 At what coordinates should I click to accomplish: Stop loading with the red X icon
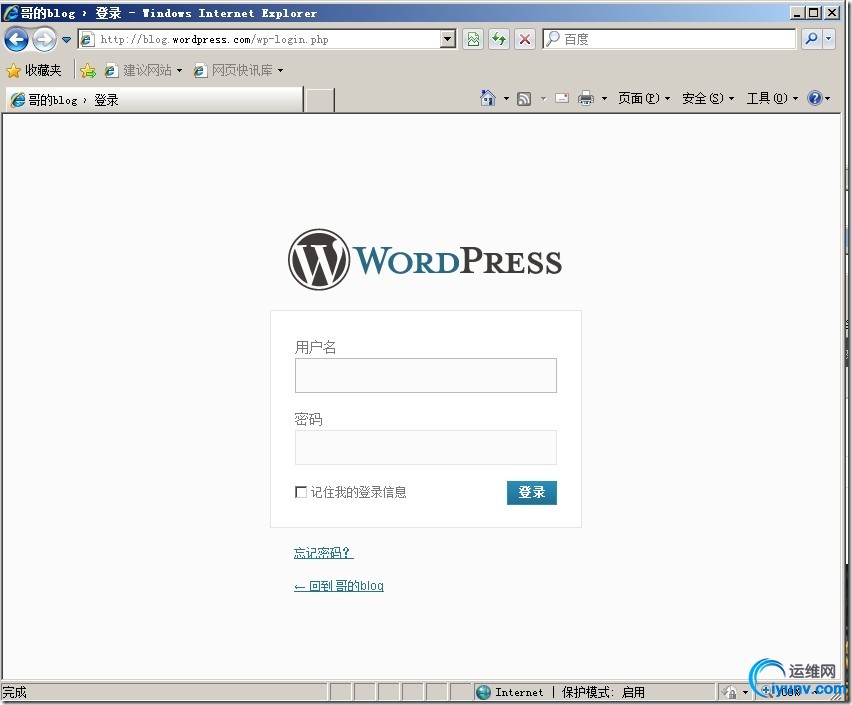click(524, 39)
